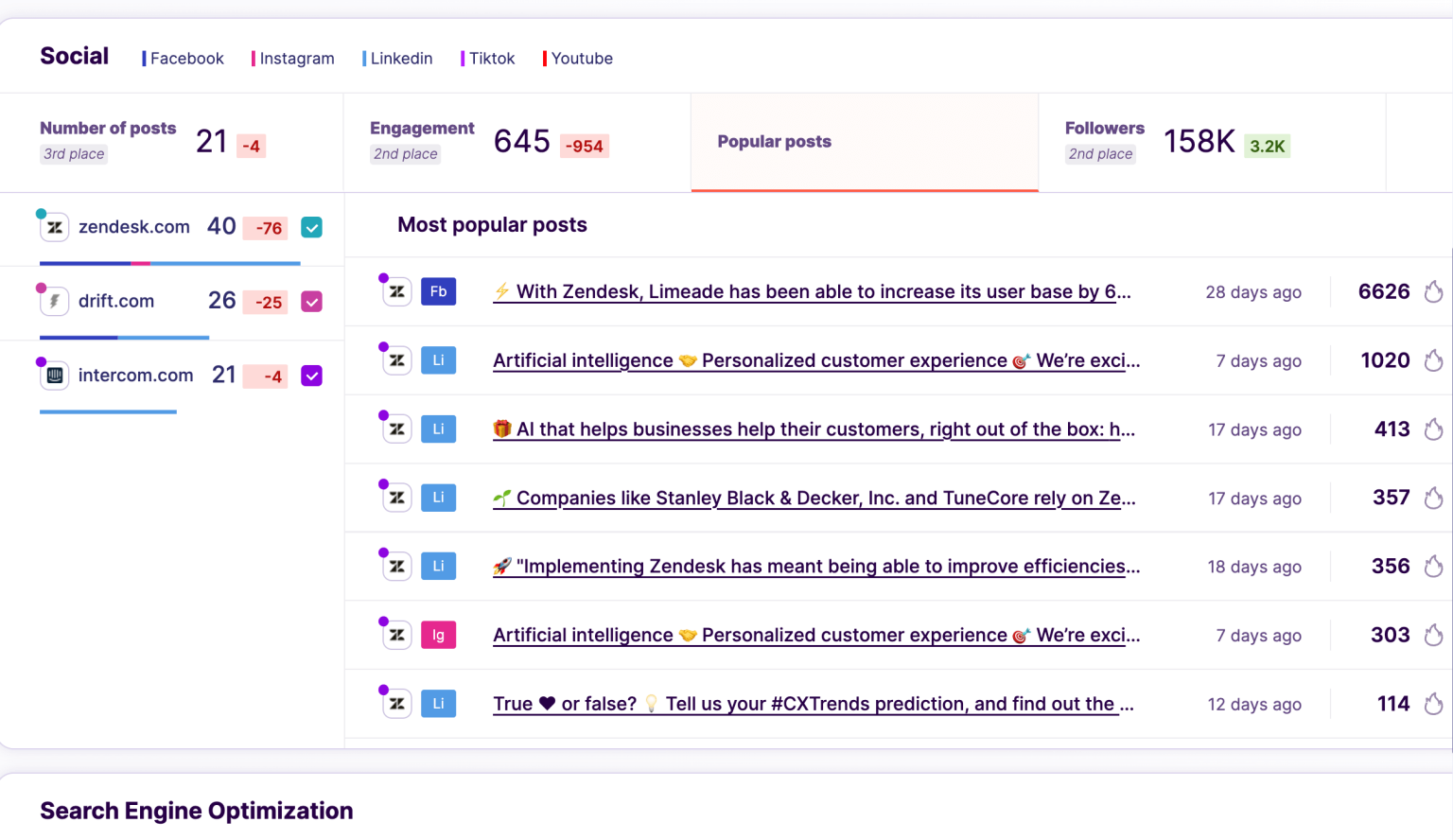Click the Li icon on the AI gift-box post
Image resolution: width=1453 pixels, height=840 pixels.
tap(438, 429)
